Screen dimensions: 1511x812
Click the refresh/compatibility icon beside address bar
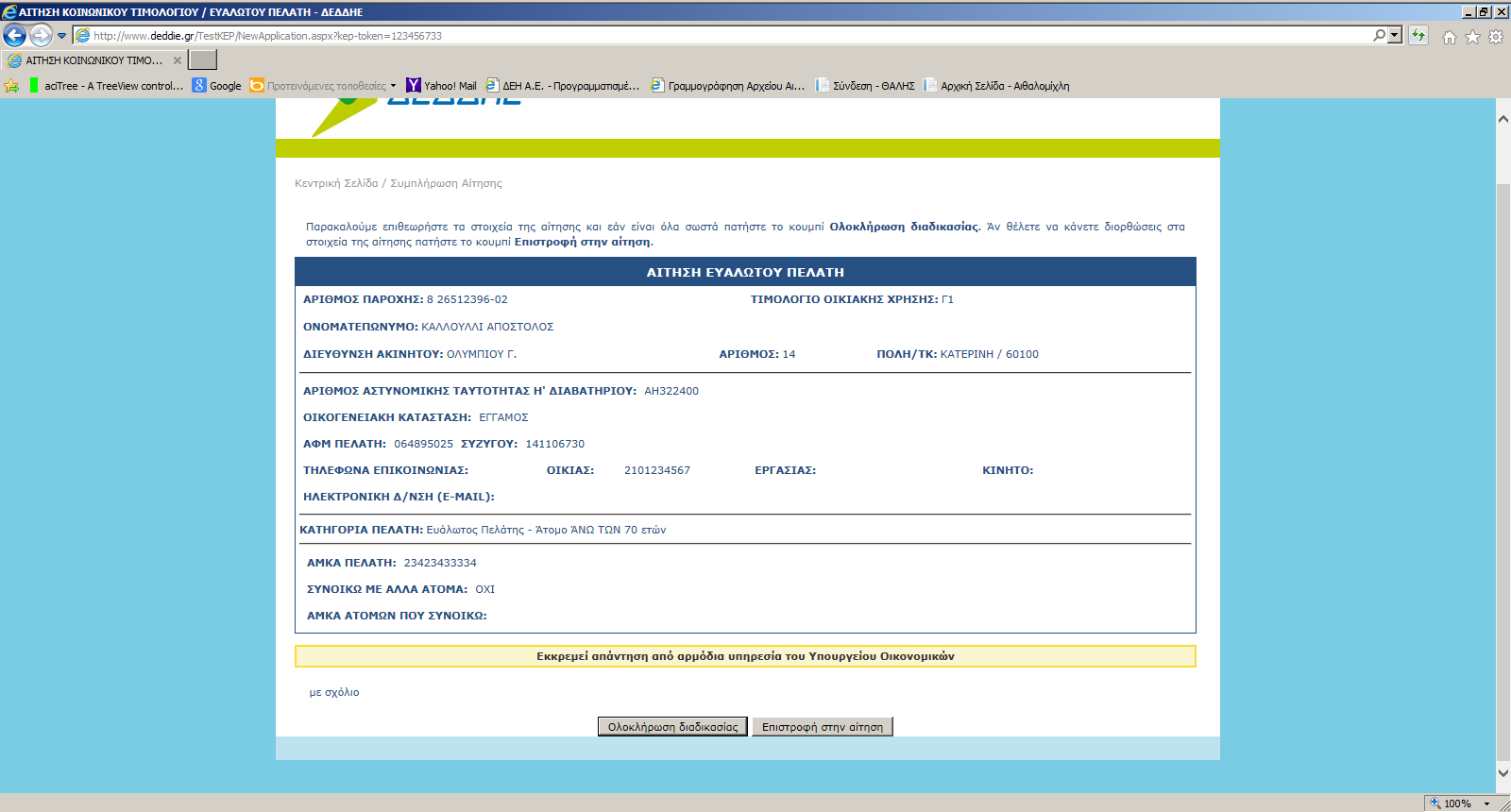click(1418, 36)
